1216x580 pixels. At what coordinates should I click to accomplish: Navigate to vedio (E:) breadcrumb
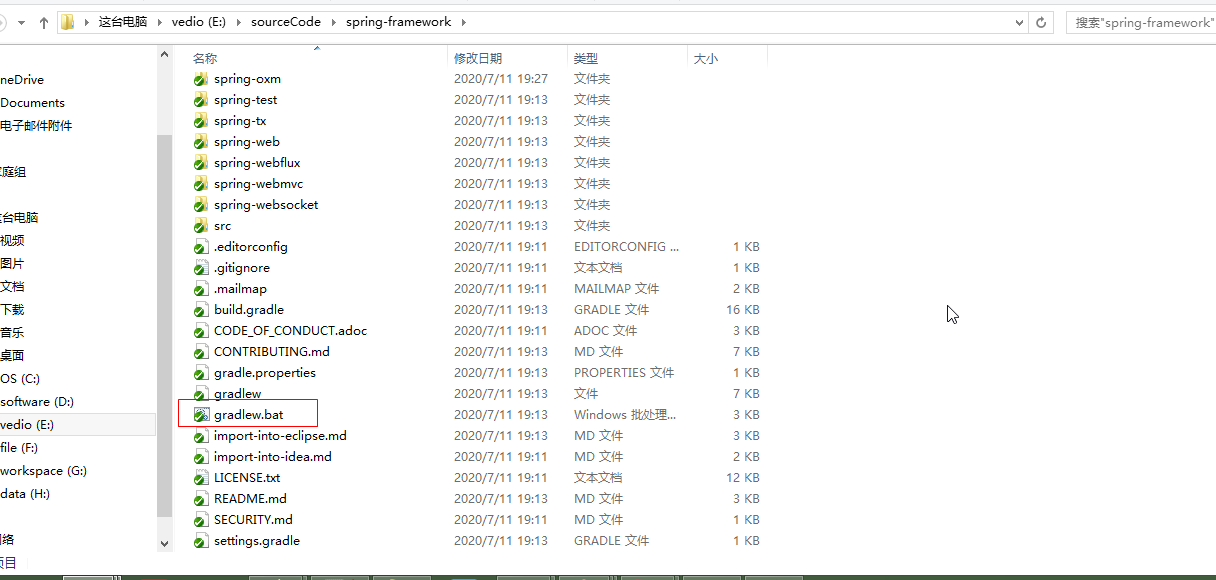tap(197, 22)
